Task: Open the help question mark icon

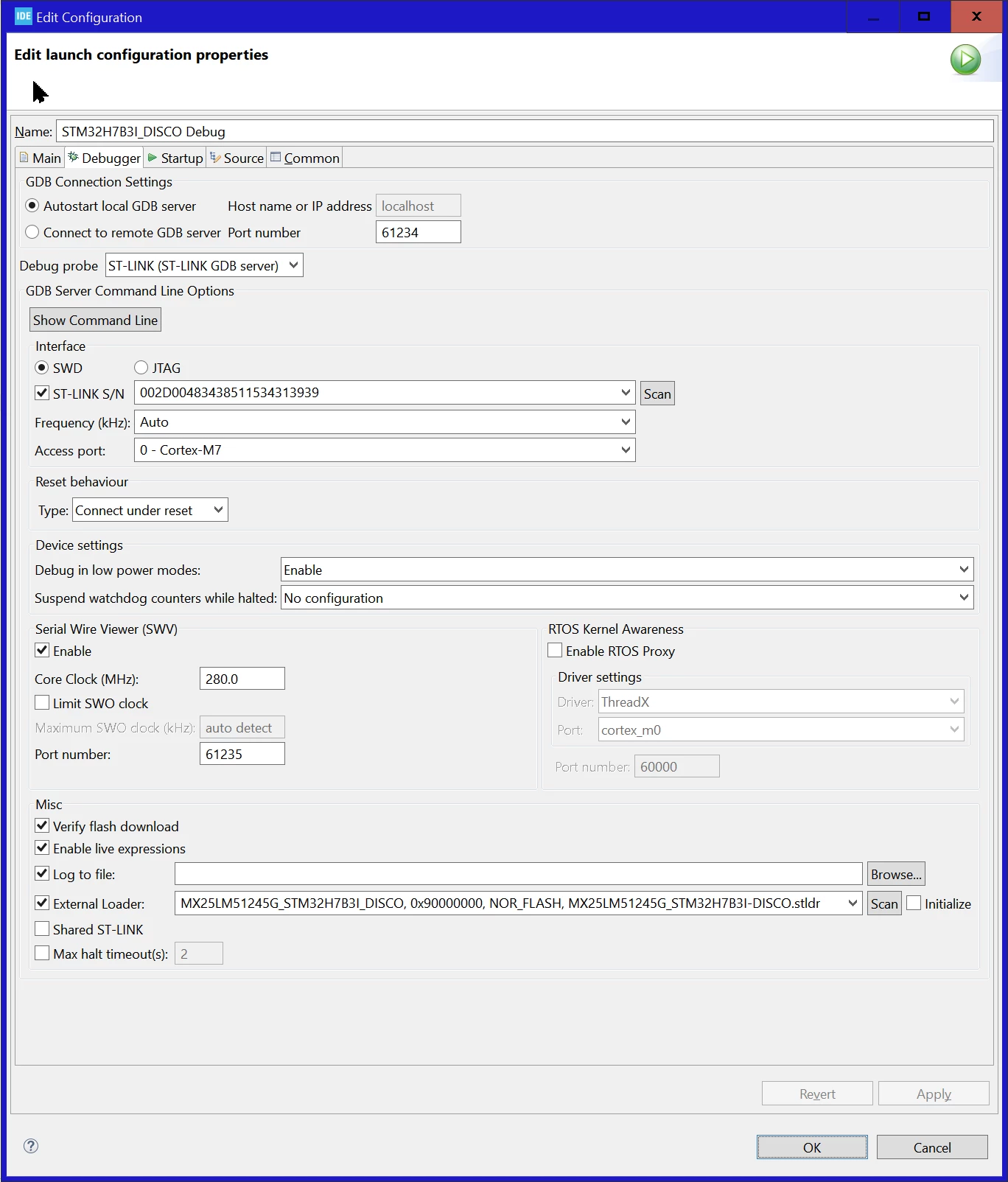Action: 31,1146
